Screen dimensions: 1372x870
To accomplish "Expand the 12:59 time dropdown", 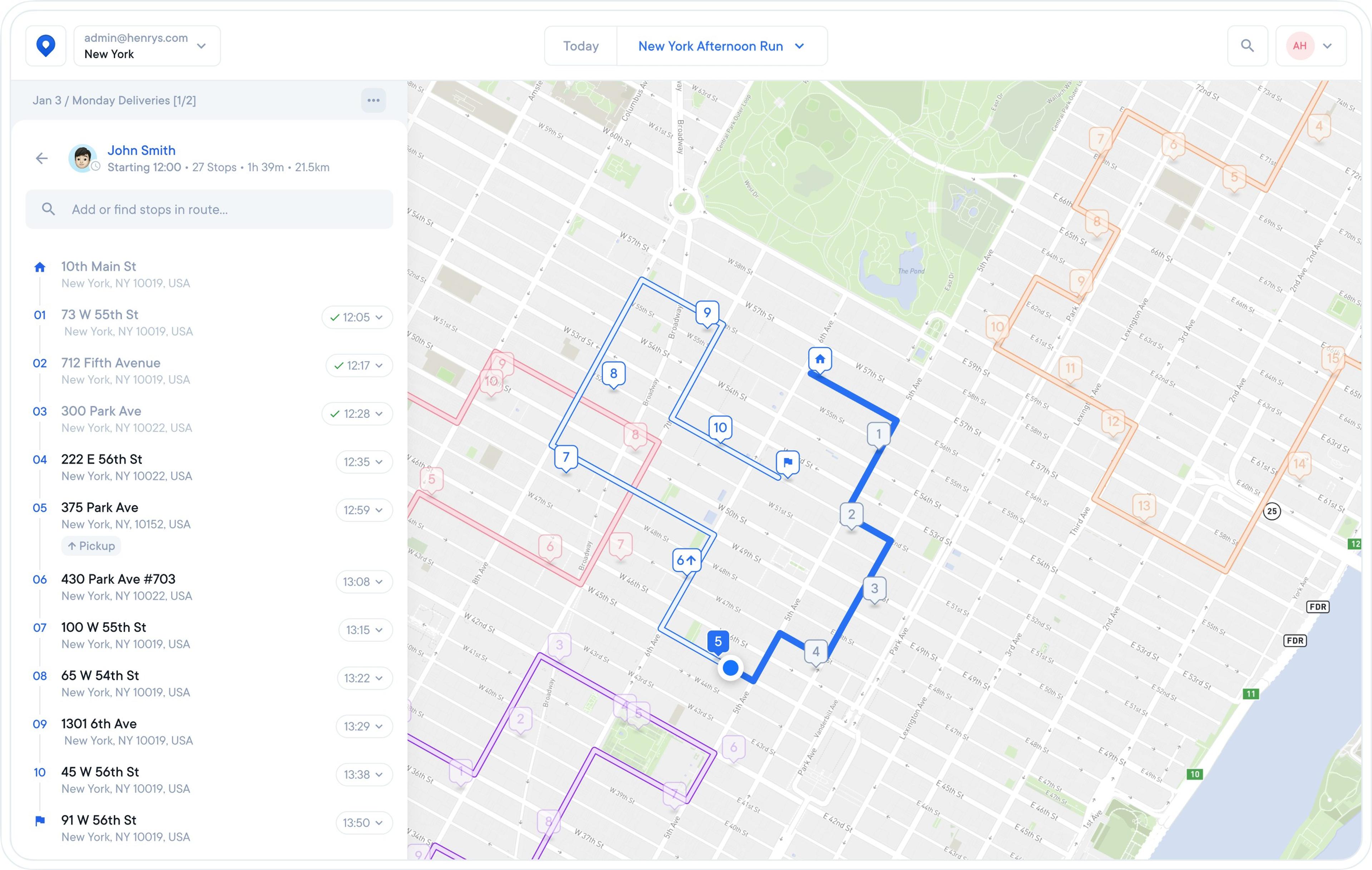I will tap(364, 510).
